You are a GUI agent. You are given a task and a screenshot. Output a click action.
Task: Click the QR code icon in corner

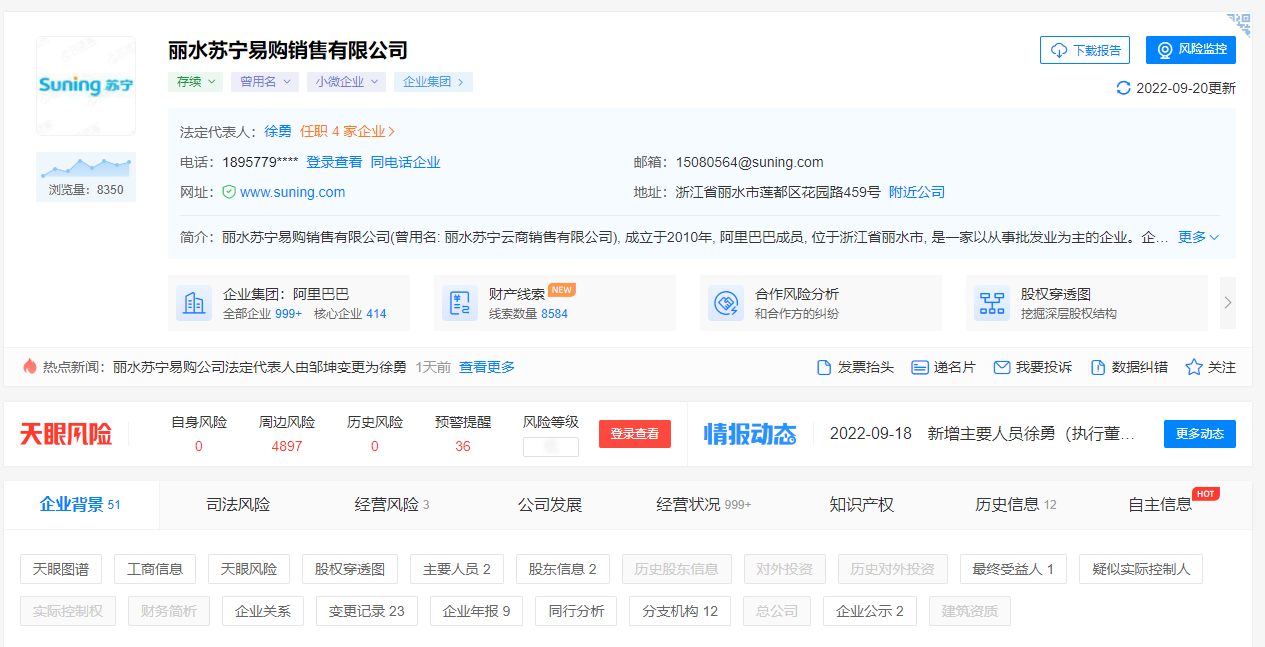[x=1240, y=24]
